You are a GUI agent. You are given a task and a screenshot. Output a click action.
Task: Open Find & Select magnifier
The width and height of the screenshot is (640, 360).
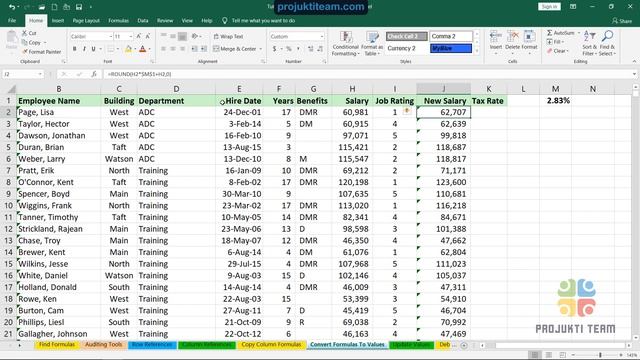[x=607, y=43]
